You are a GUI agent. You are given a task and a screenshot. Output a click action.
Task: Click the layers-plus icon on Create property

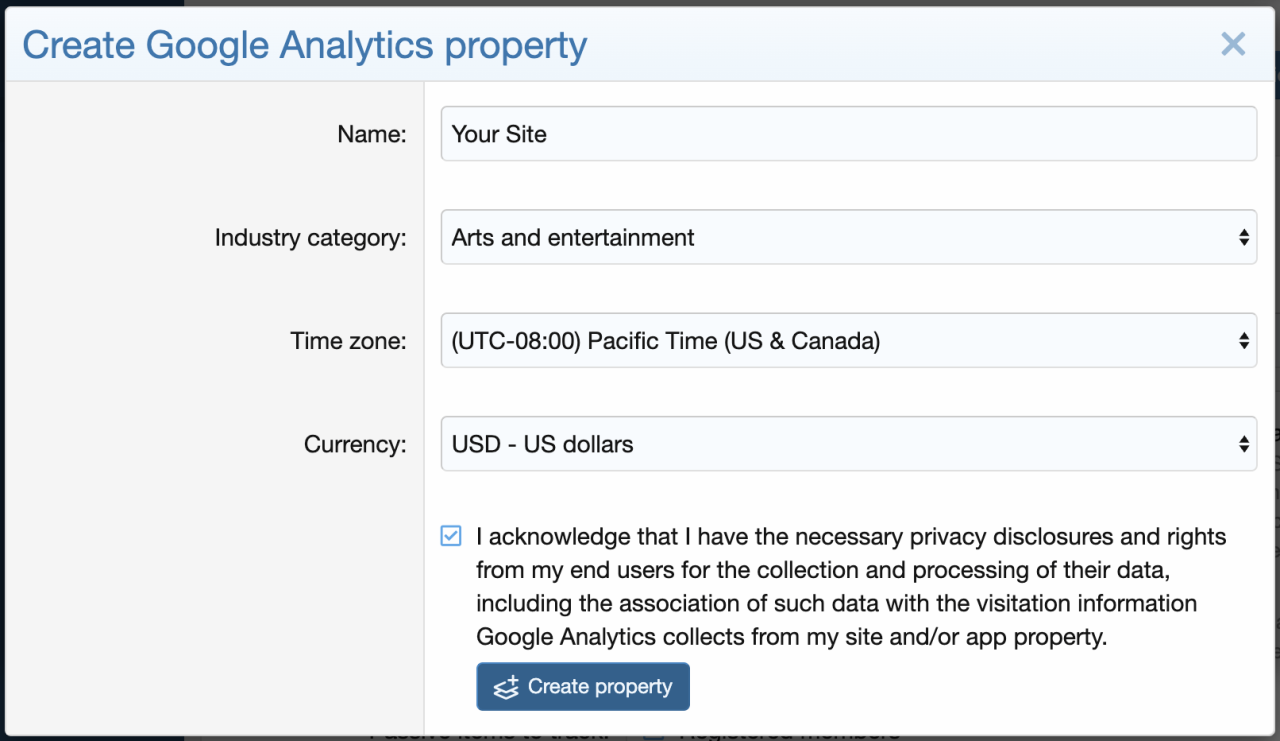[506, 688]
